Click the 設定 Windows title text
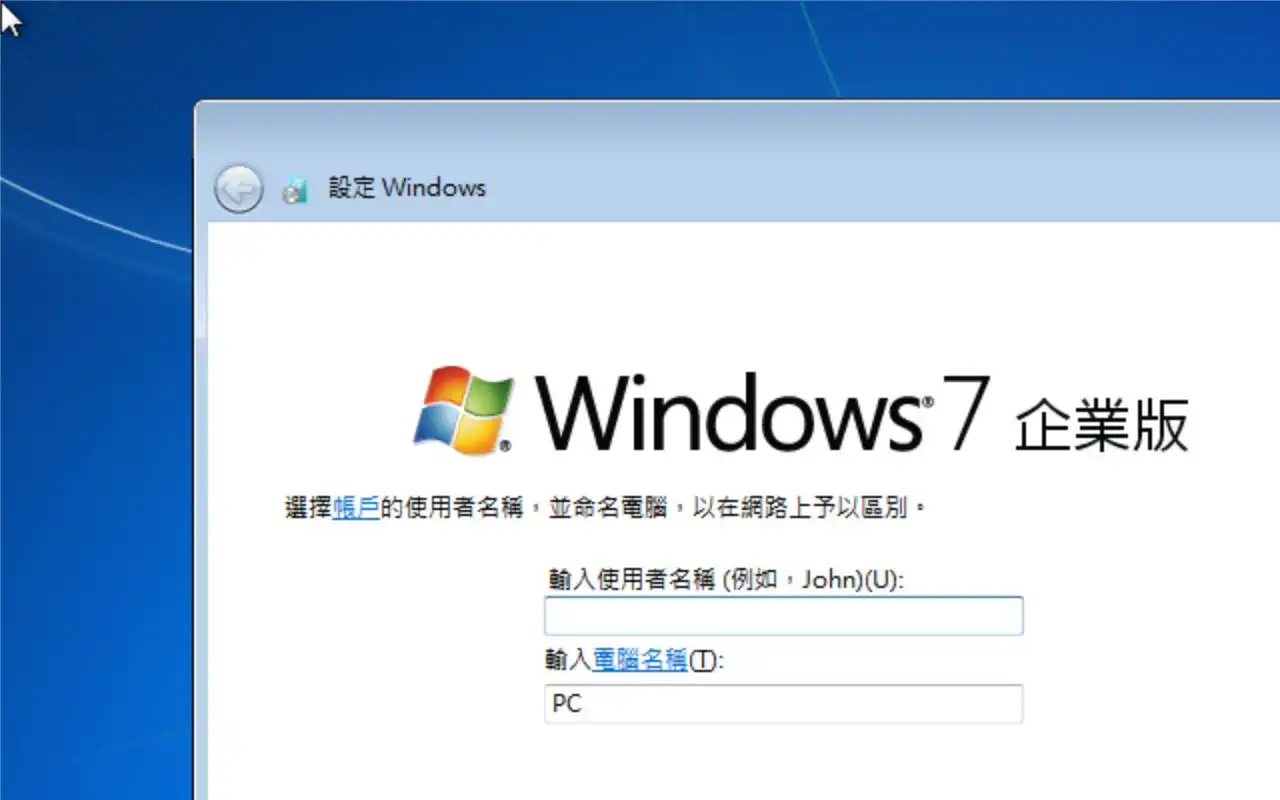The width and height of the screenshot is (1280, 800). pyautogui.click(x=408, y=188)
